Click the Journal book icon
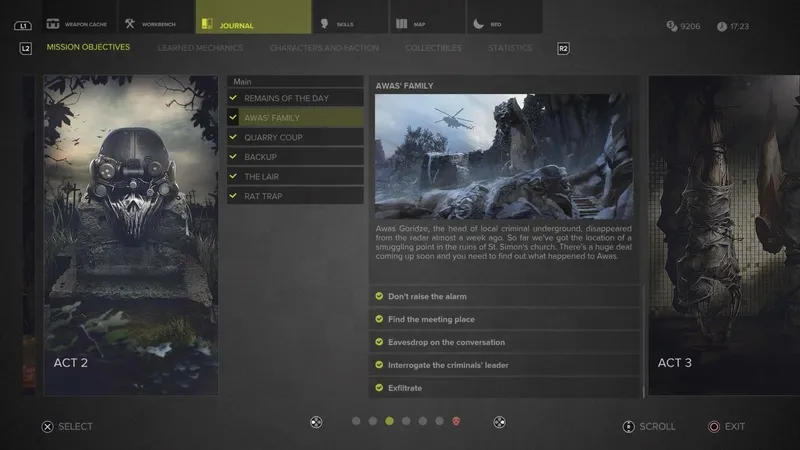Screen dimensions: 800x450 pos(207,24)
